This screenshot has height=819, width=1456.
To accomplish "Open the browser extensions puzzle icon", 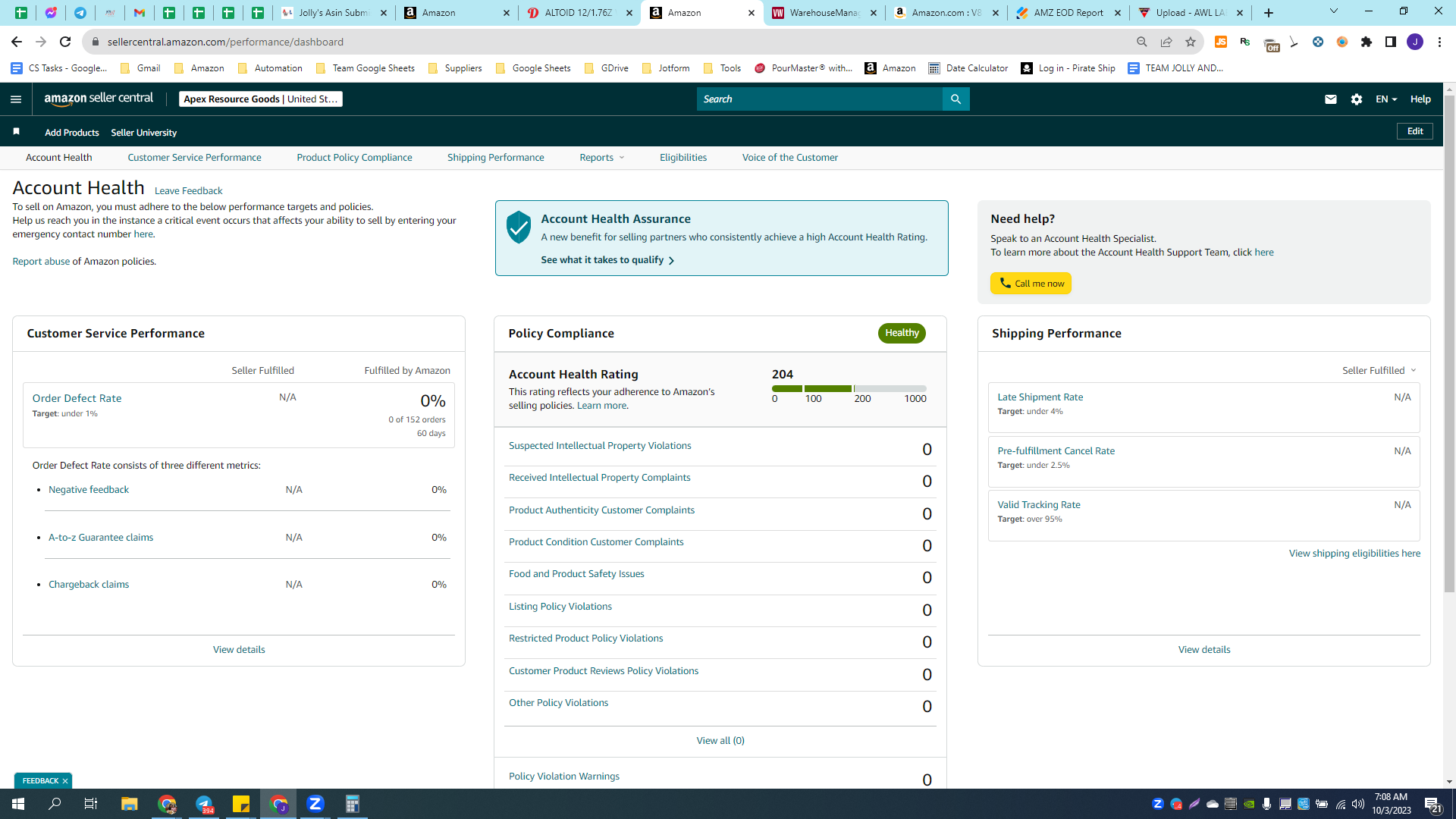I will [1367, 42].
